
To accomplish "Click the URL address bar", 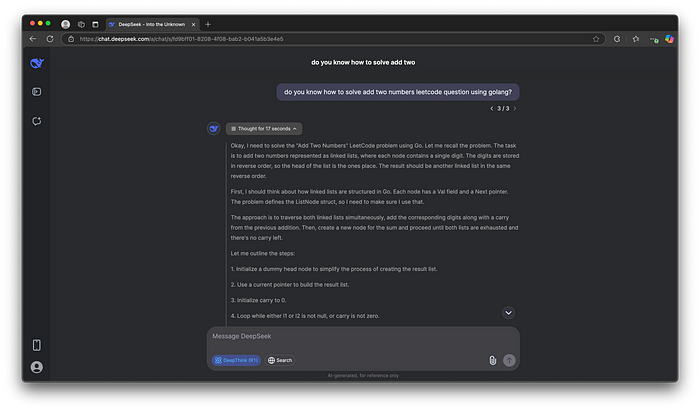I will (333, 39).
